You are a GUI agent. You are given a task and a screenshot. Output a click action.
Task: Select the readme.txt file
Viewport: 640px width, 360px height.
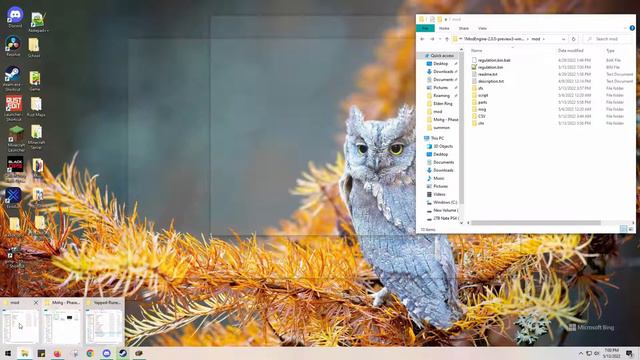coord(487,74)
